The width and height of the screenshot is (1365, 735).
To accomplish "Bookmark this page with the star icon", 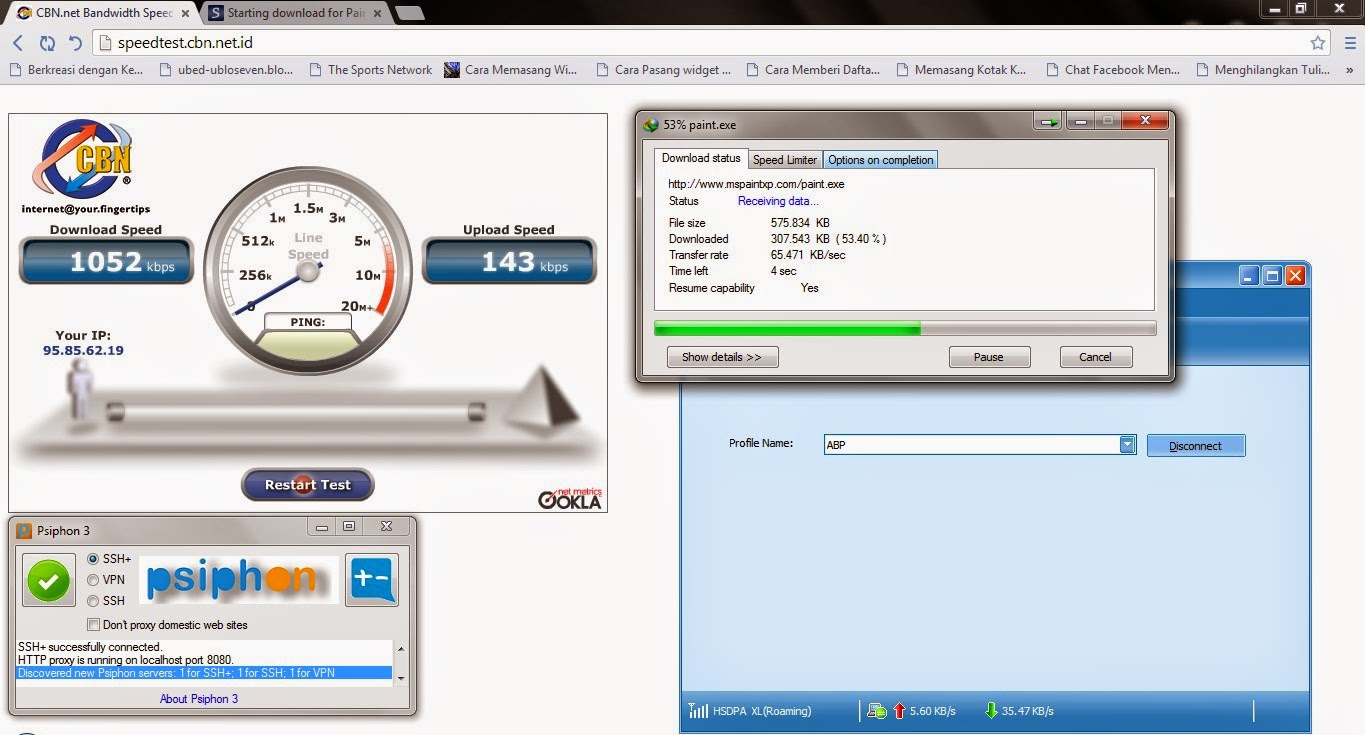I will pos(1318,43).
